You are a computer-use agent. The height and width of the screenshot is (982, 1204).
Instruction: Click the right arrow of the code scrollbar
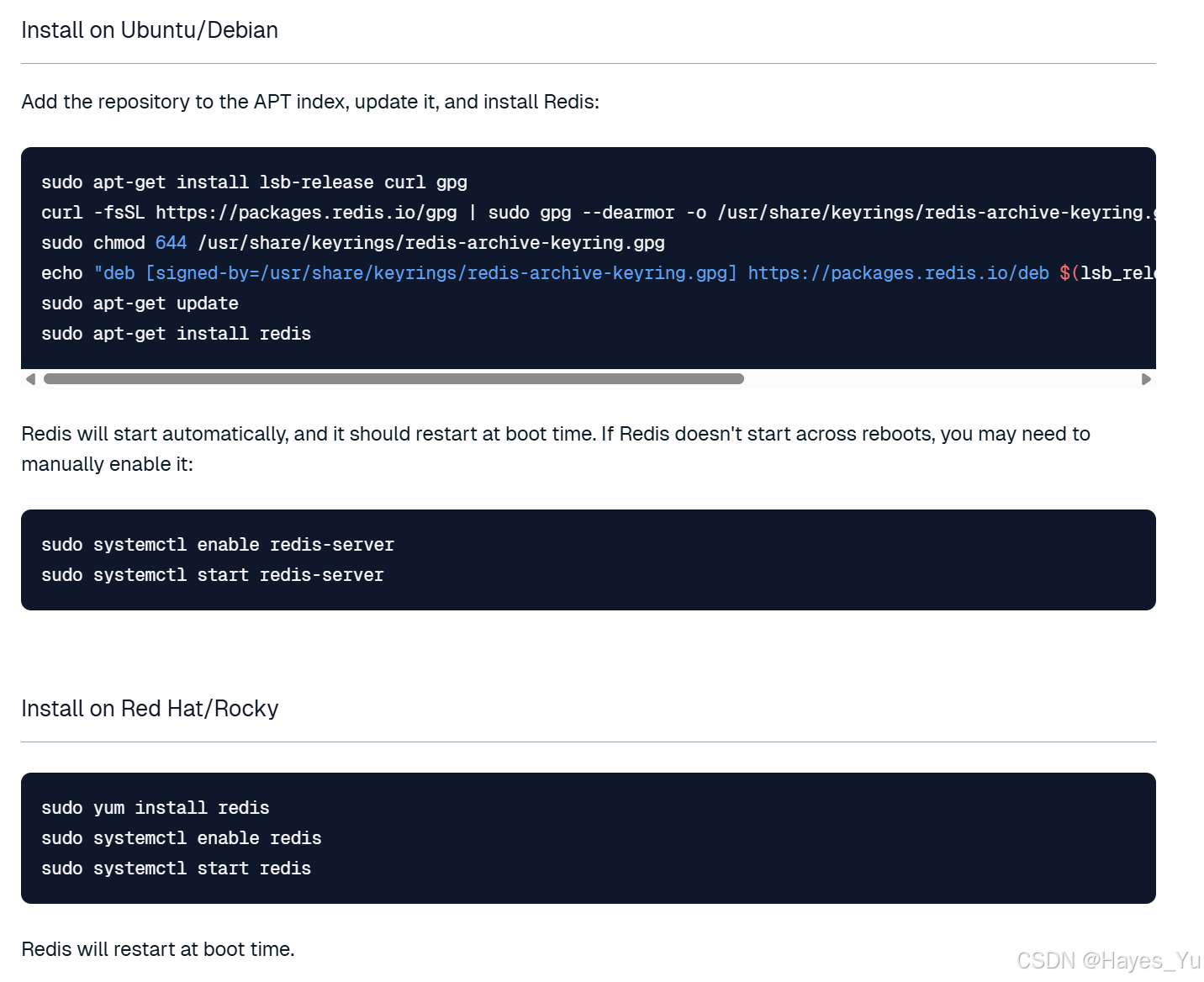point(1146,379)
